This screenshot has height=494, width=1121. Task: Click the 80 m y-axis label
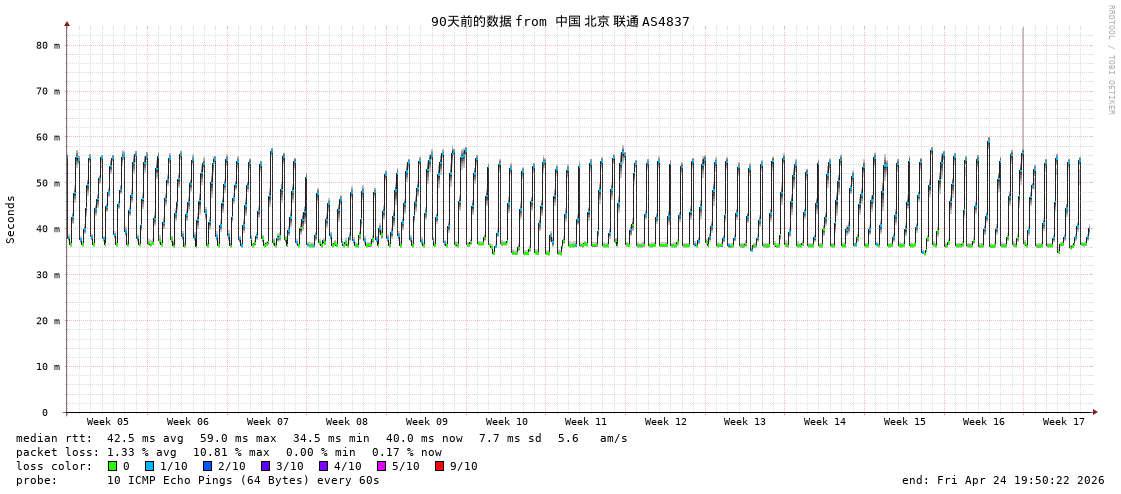[x=49, y=45]
